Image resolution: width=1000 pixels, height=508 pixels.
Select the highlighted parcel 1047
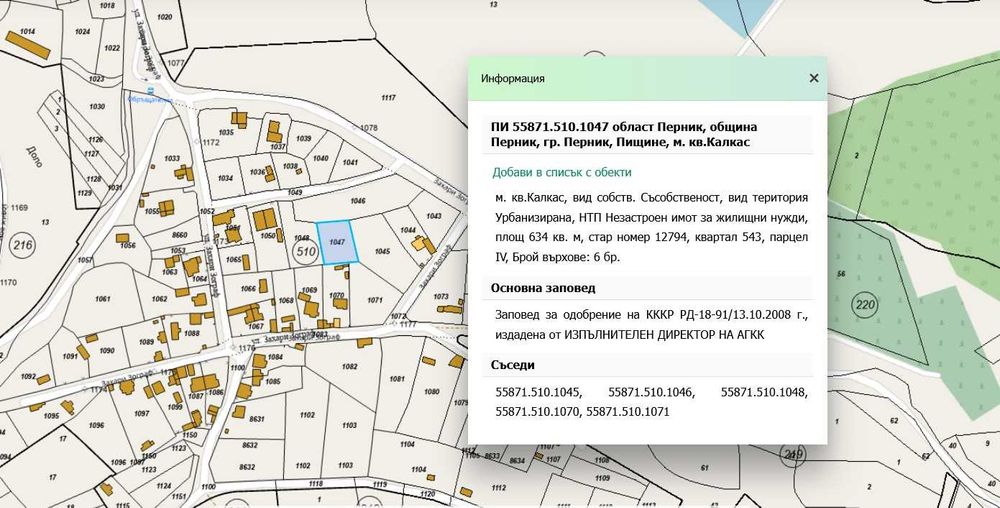point(337,242)
